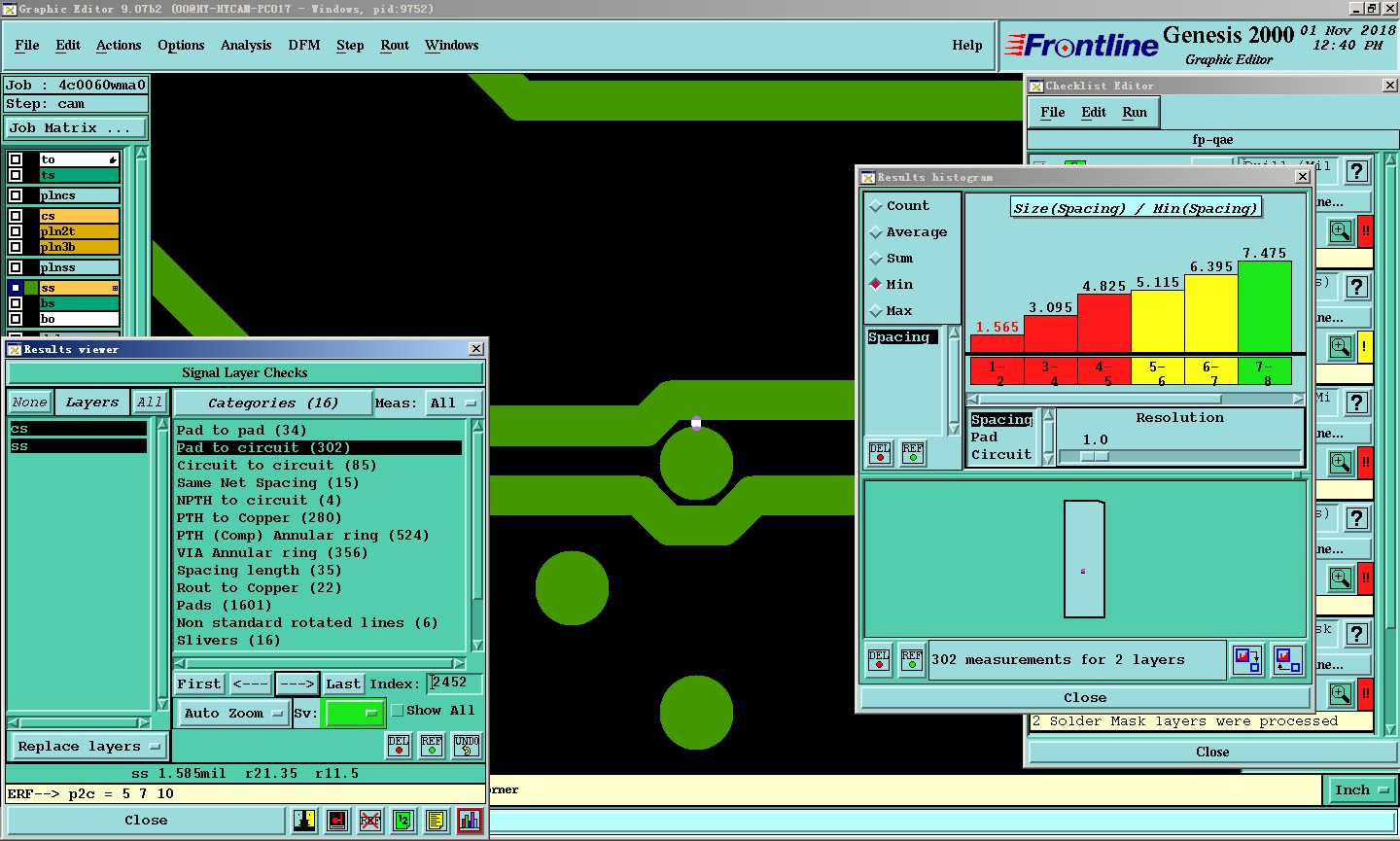Select the Sum radio option

pos(876,259)
